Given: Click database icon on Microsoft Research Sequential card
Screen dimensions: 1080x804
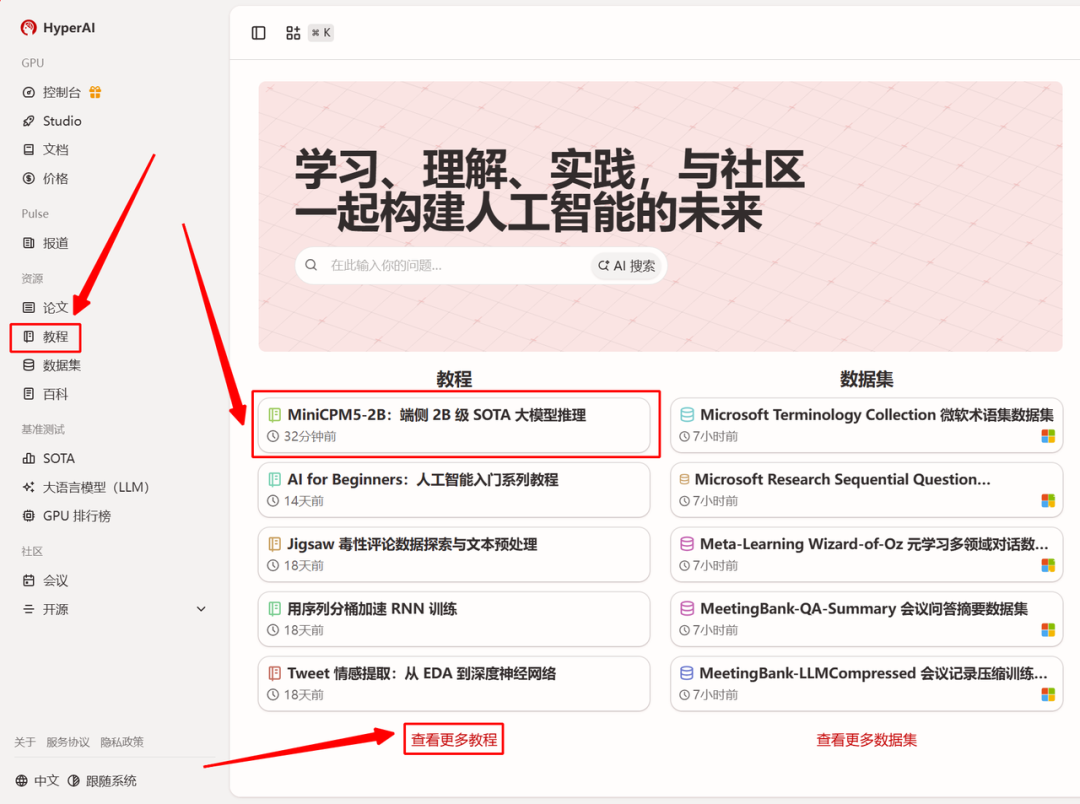Looking at the screenshot, I should 684,480.
